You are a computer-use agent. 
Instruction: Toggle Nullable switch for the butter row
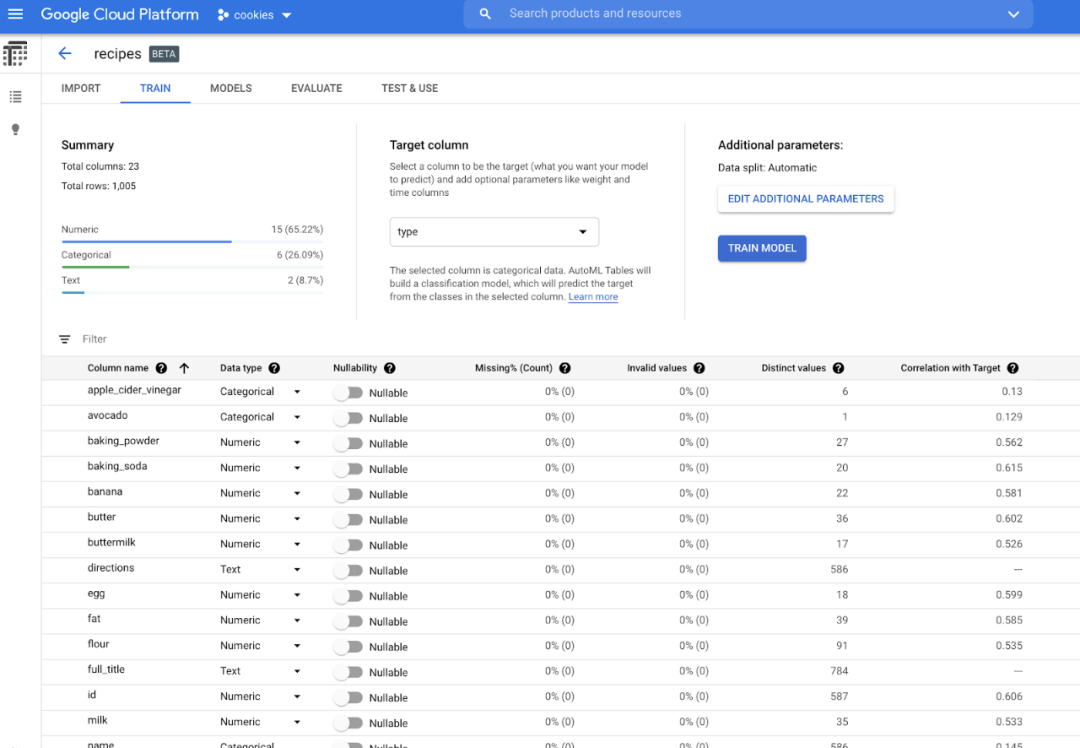[347, 520]
